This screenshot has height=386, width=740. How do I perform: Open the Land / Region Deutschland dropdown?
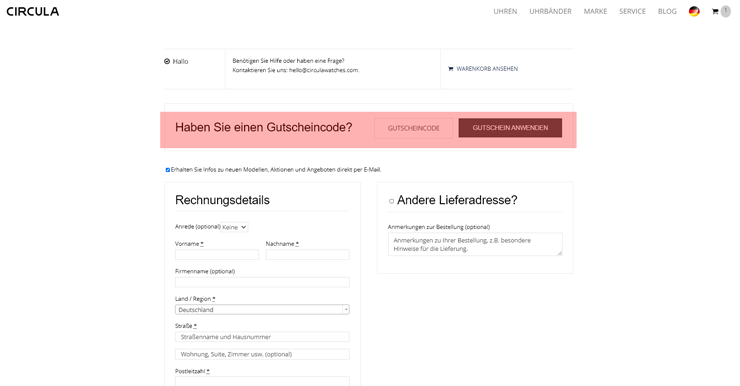(x=262, y=310)
